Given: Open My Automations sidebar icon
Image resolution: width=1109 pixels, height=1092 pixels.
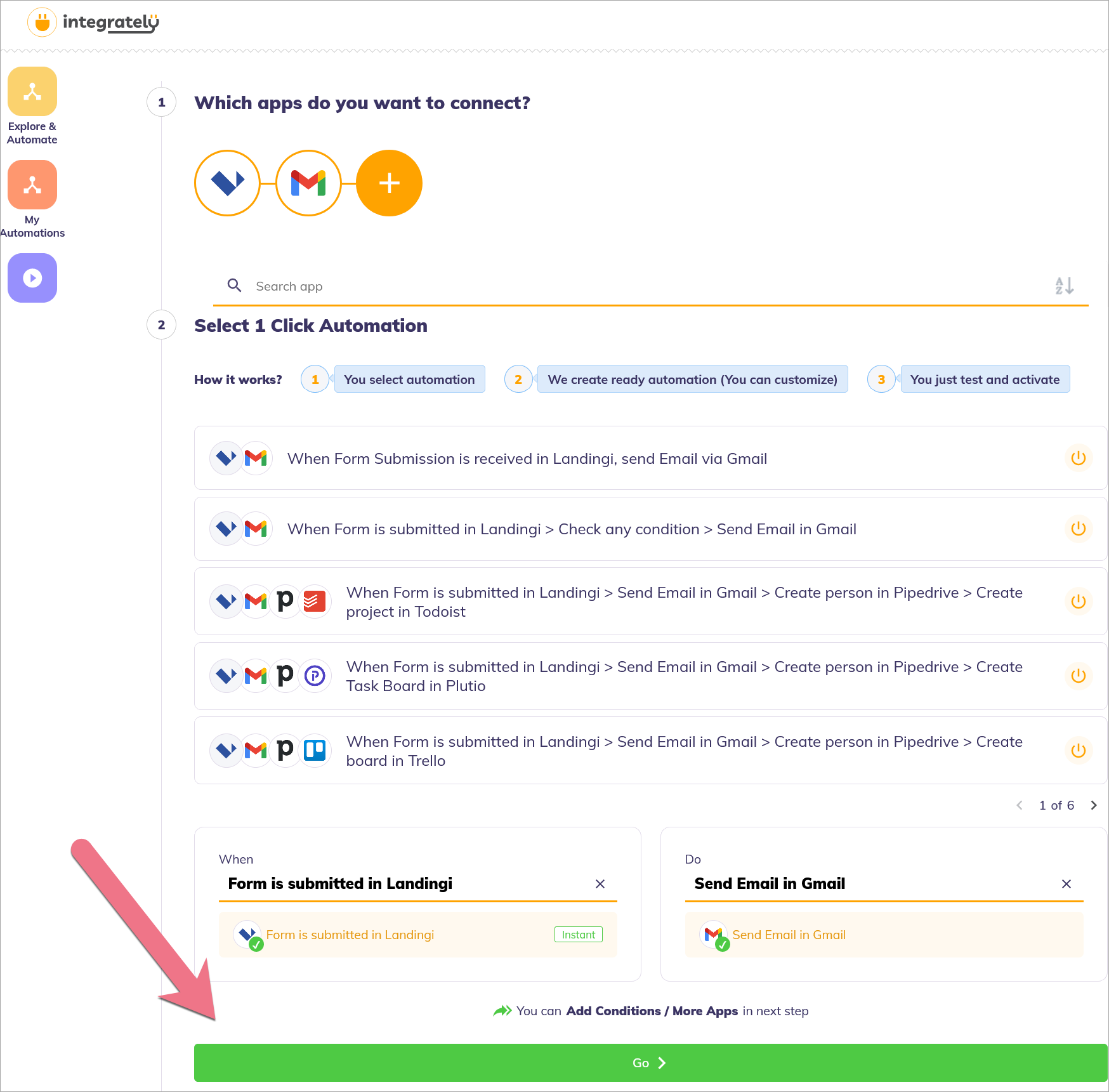Looking at the screenshot, I should click(32, 185).
